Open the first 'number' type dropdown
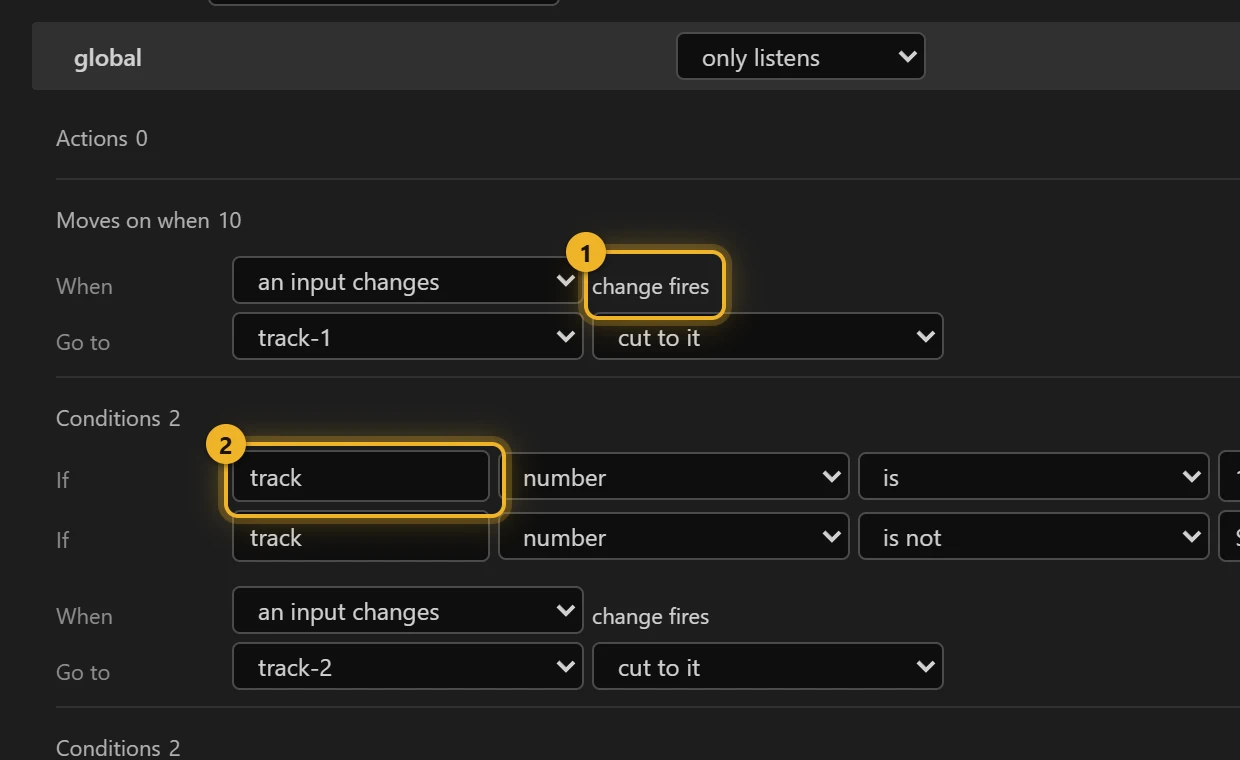Image resolution: width=1240 pixels, height=760 pixels. coord(673,477)
